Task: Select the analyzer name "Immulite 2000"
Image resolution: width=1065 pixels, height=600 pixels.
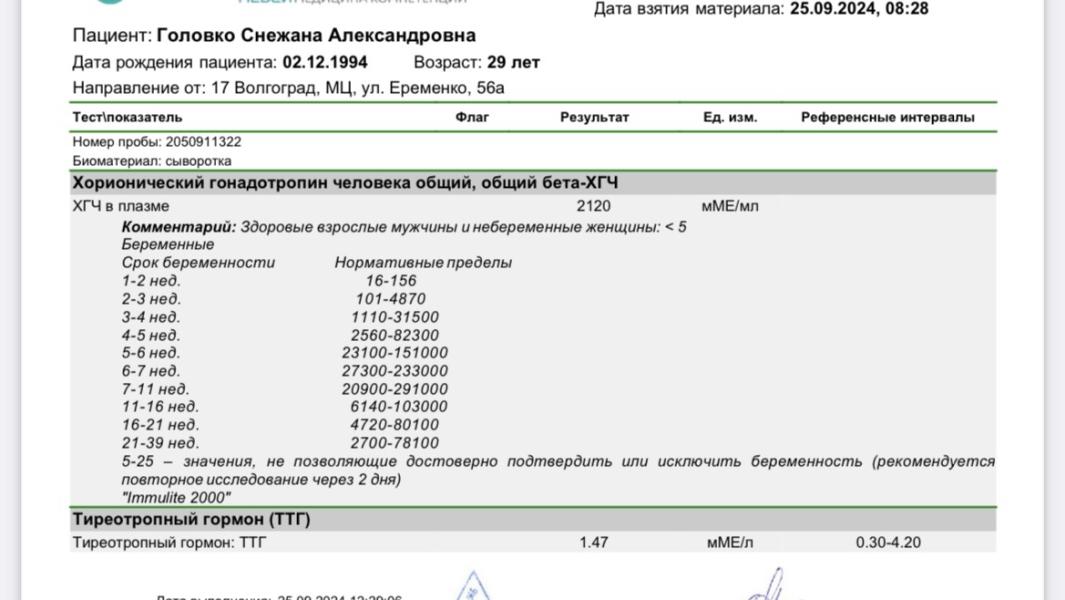Action: [176, 497]
